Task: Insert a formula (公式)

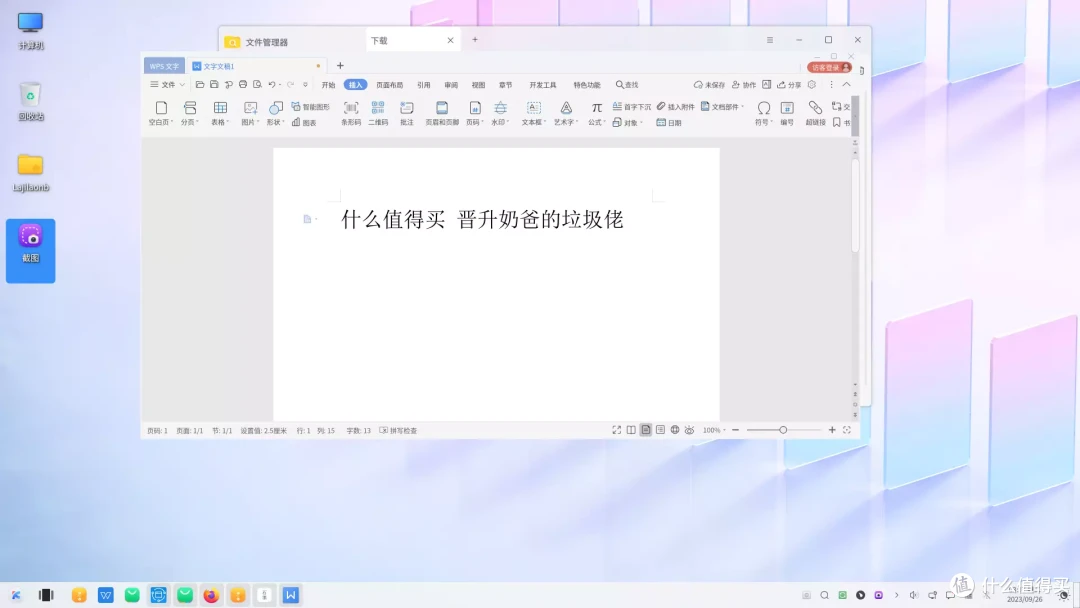Action: click(x=596, y=113)
